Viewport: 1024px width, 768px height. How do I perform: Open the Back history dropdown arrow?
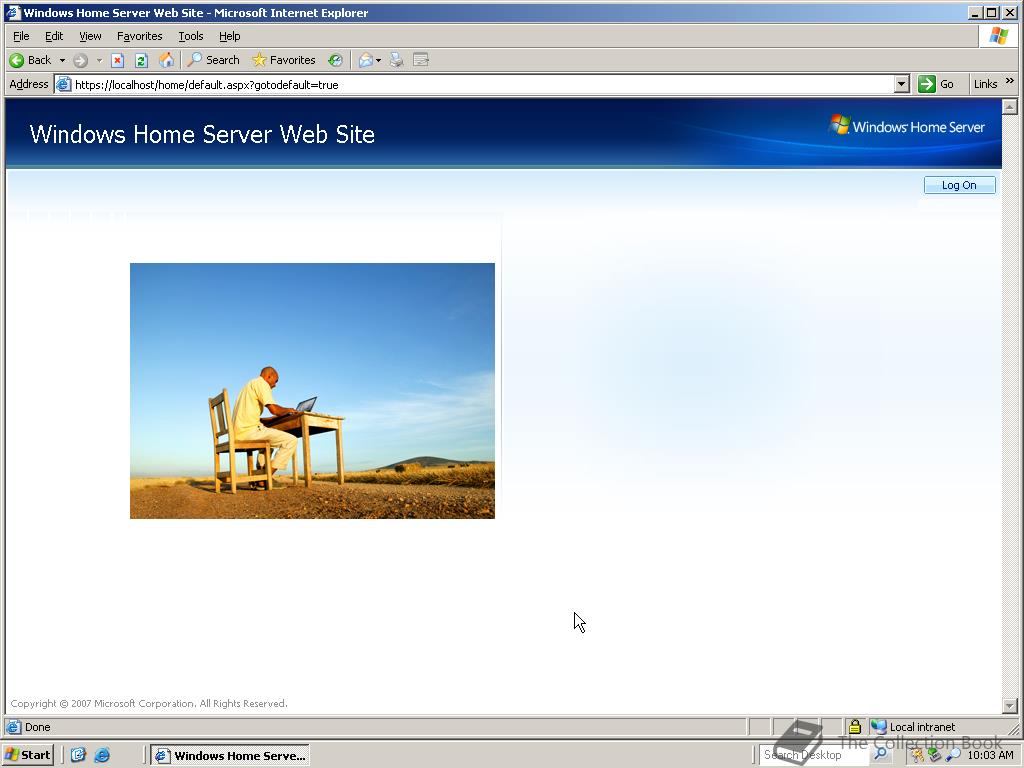(62, 60)
